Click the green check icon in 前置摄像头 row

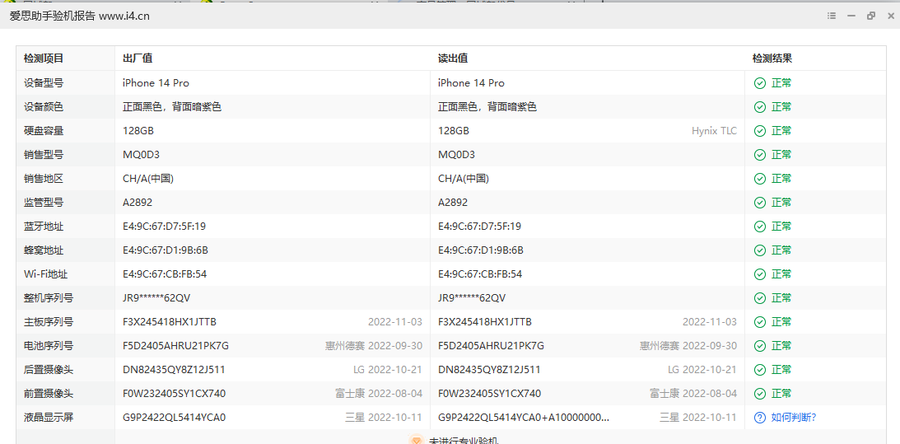coord(760,394)
